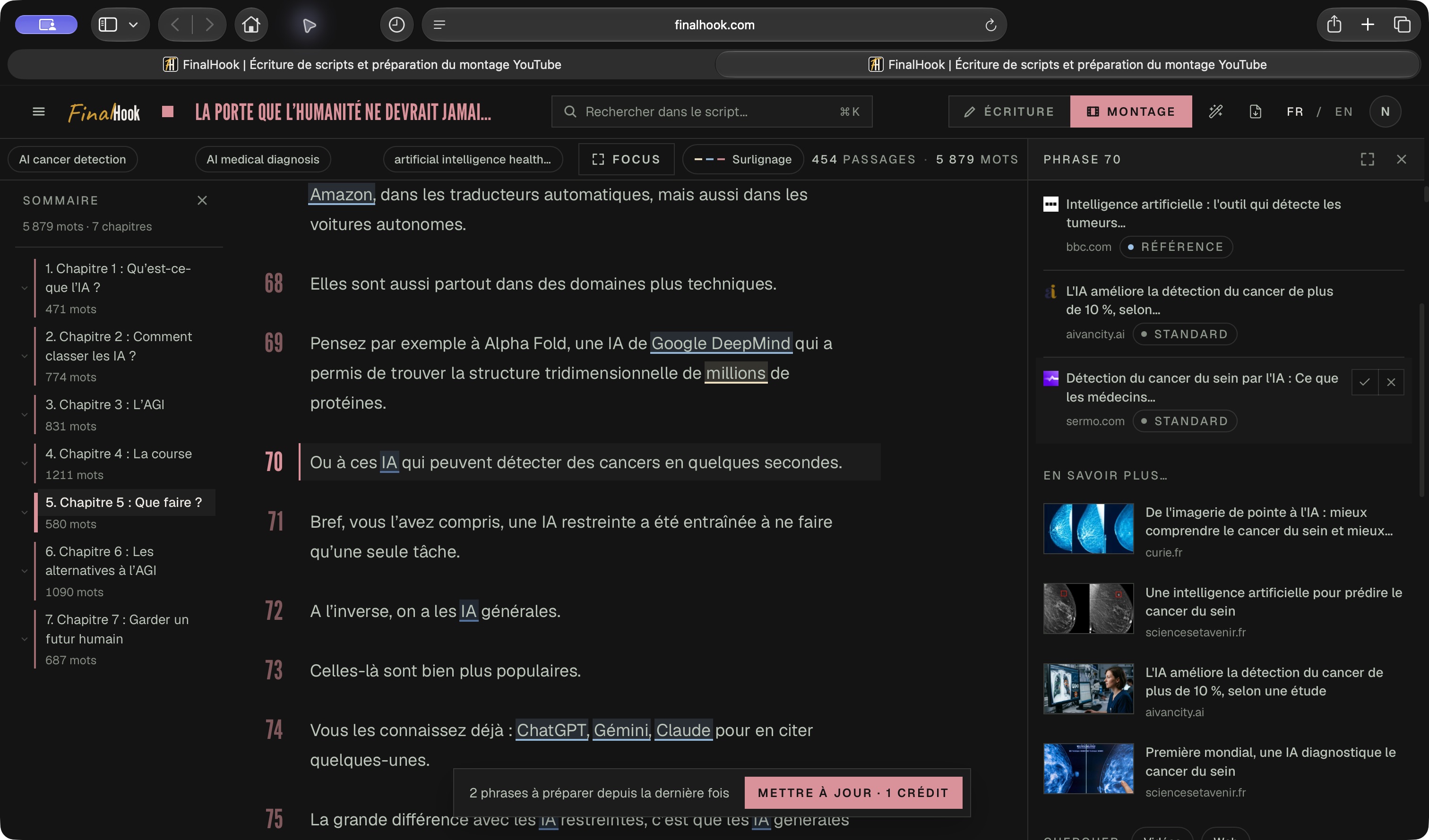Click the reader view icon in address bar
Viewport: 1429px width, 840px height.
coord(439,25)
